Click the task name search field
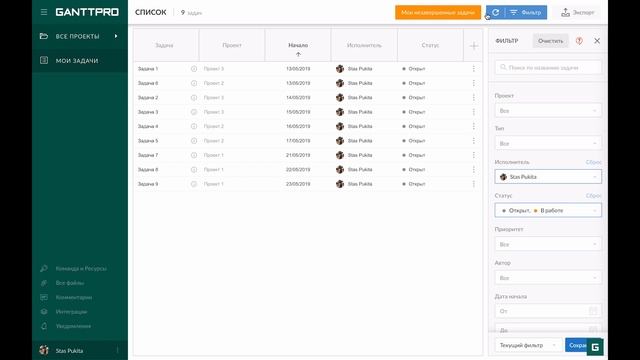The height and width of the screenshot is (360, 640). pyautogui.click(x=548, y=67)
